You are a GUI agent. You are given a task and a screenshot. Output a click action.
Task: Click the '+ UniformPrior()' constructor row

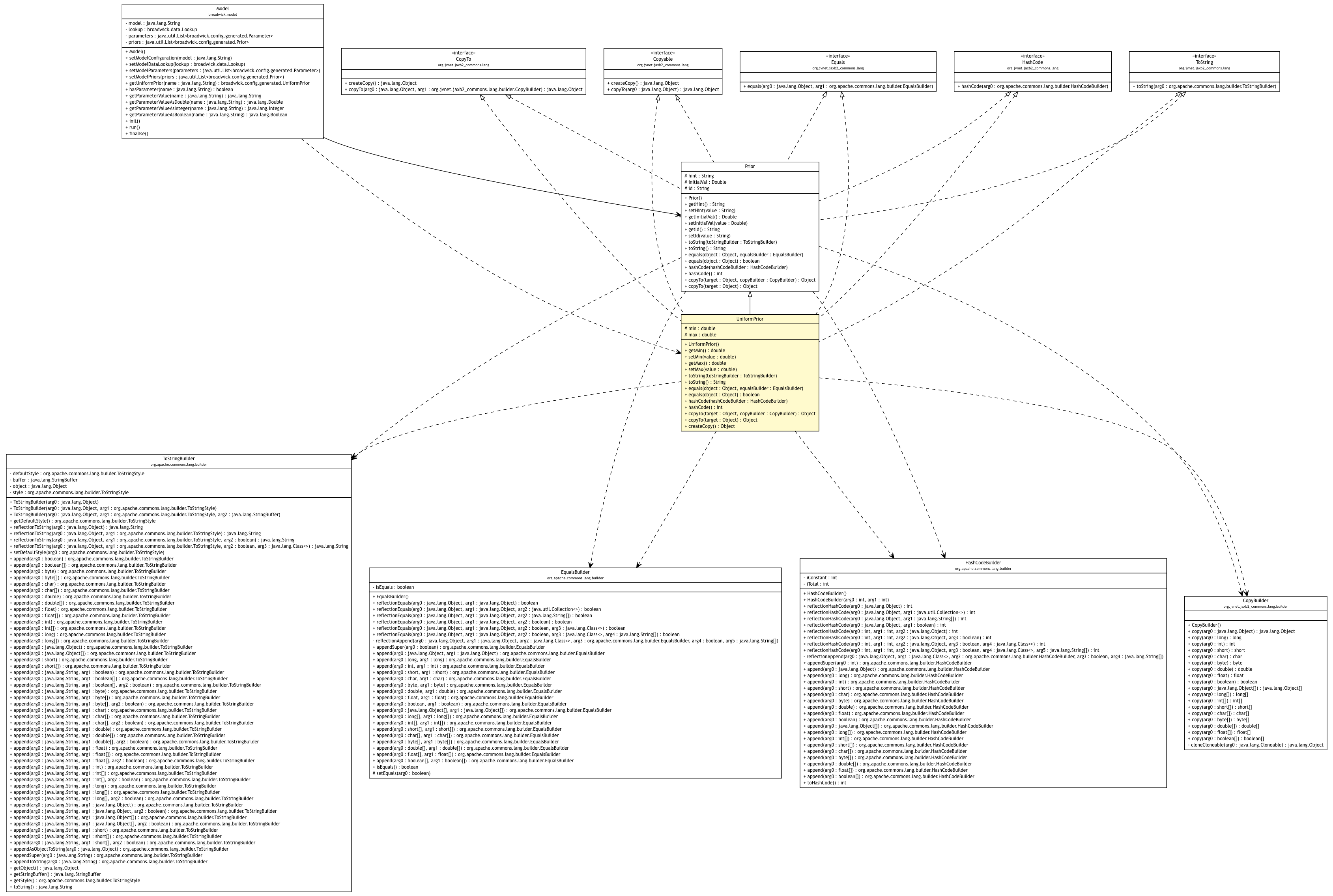click(701, 345)
